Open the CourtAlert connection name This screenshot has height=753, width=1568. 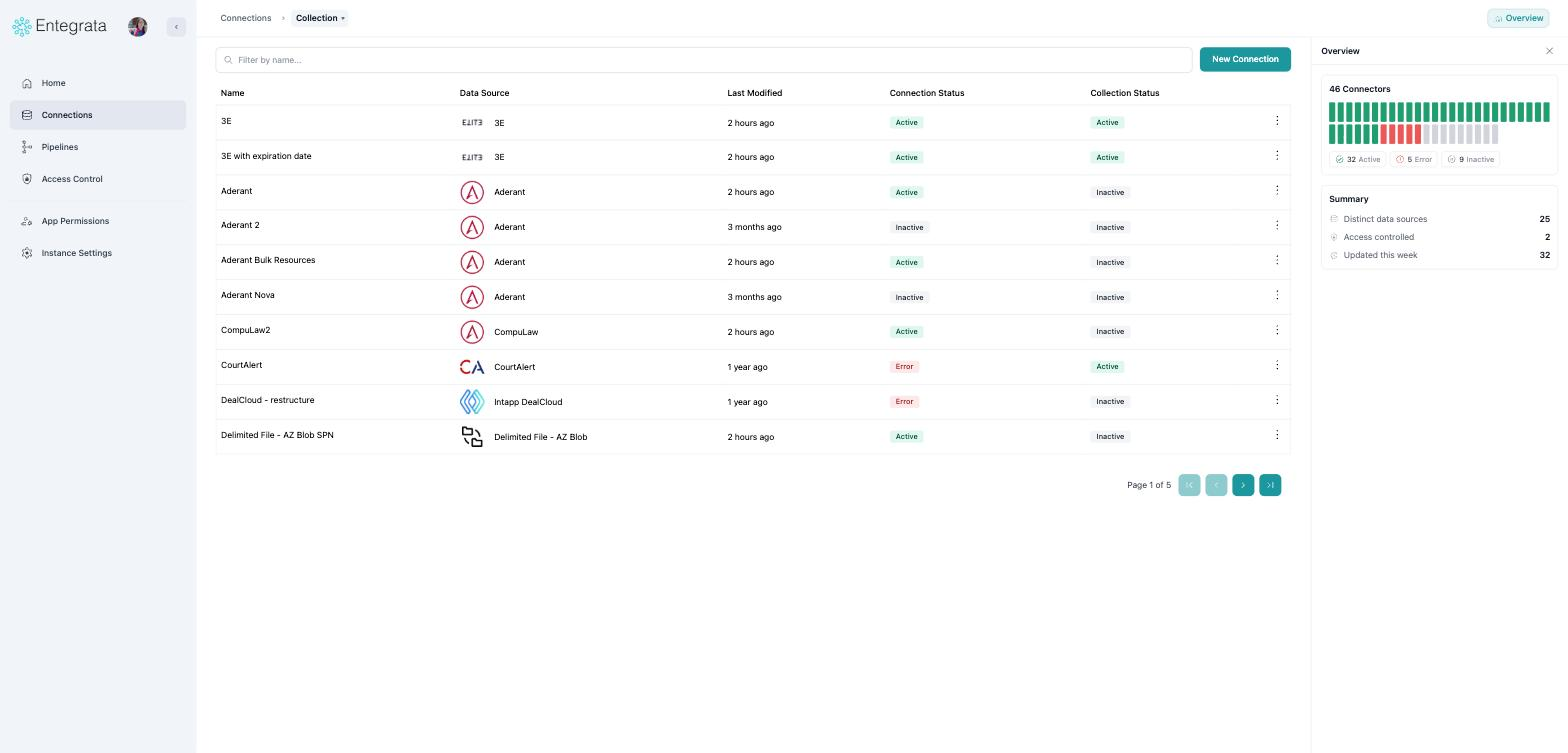pyautogui.click(x=241, y=365)
